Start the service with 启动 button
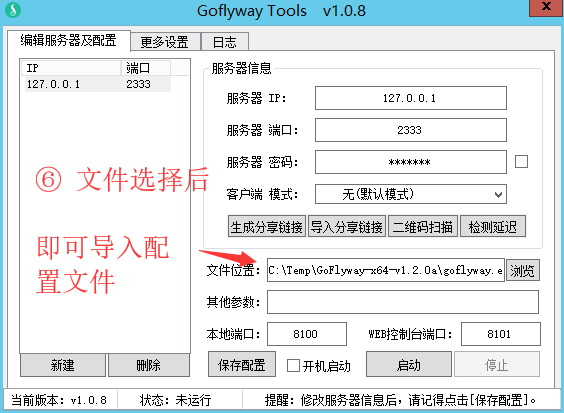 tap(409, 365)
